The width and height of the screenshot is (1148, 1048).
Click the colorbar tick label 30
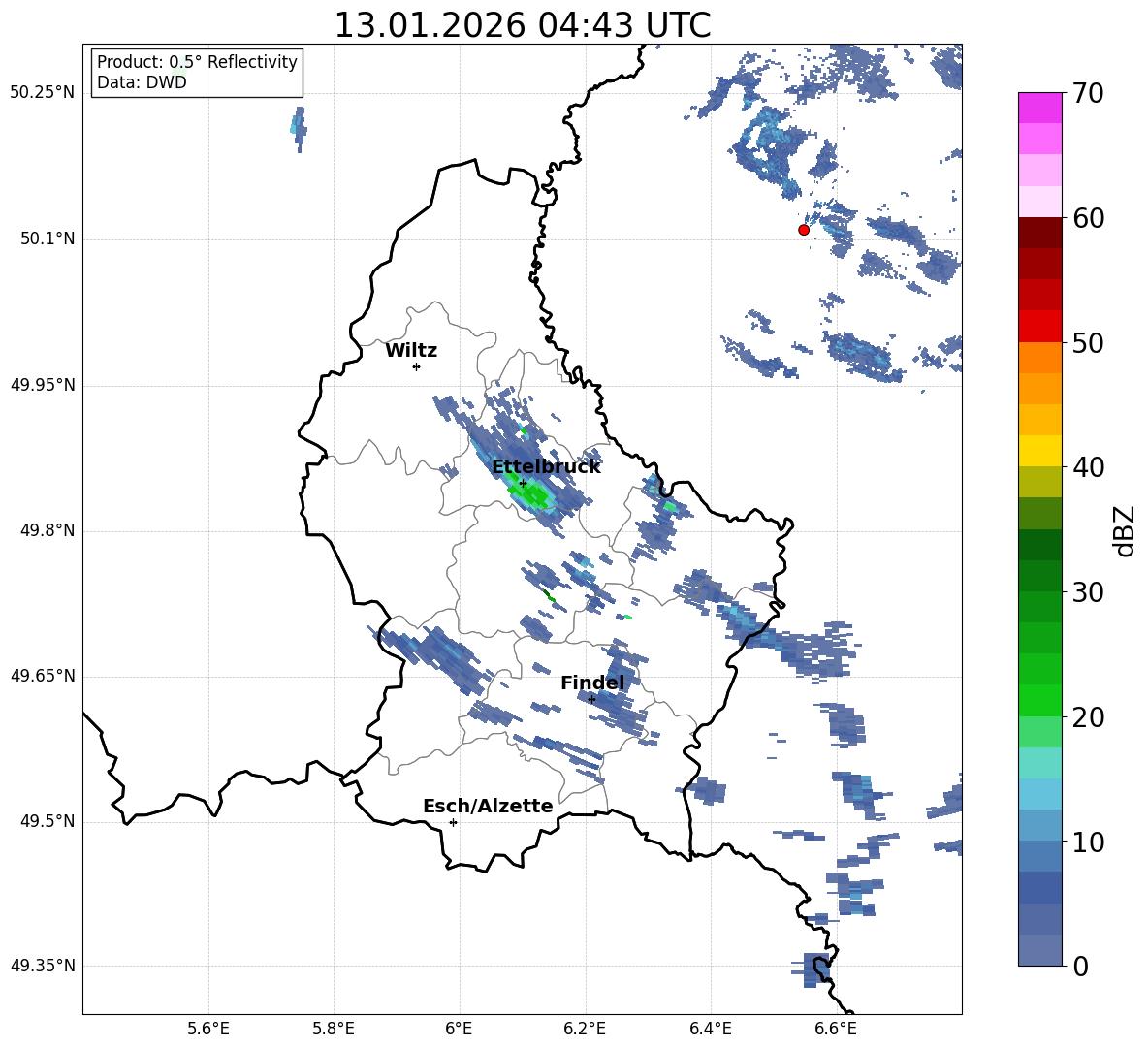[x=1088, y=592]
